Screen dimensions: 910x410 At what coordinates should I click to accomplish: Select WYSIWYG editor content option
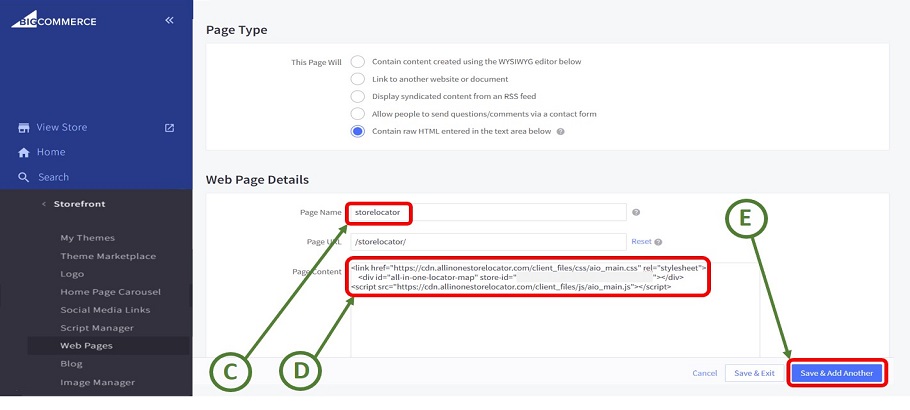coord(358,62)
